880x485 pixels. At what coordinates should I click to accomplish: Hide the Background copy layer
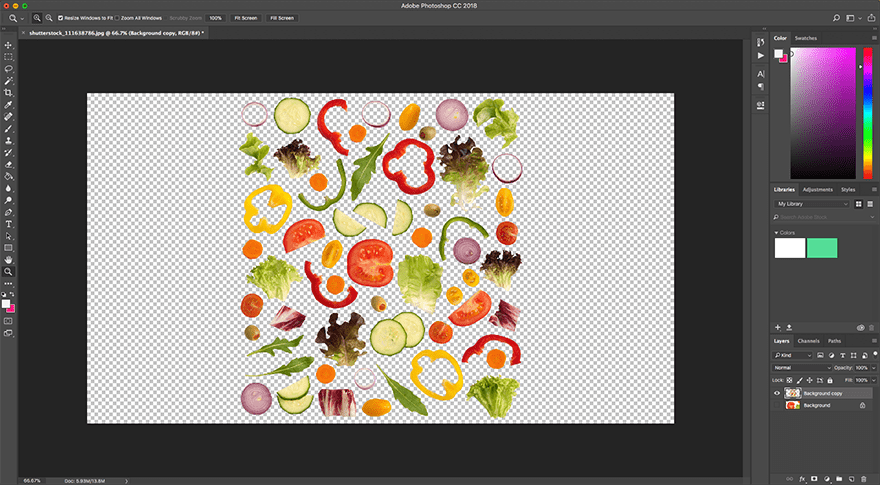(x=779, y=393)
